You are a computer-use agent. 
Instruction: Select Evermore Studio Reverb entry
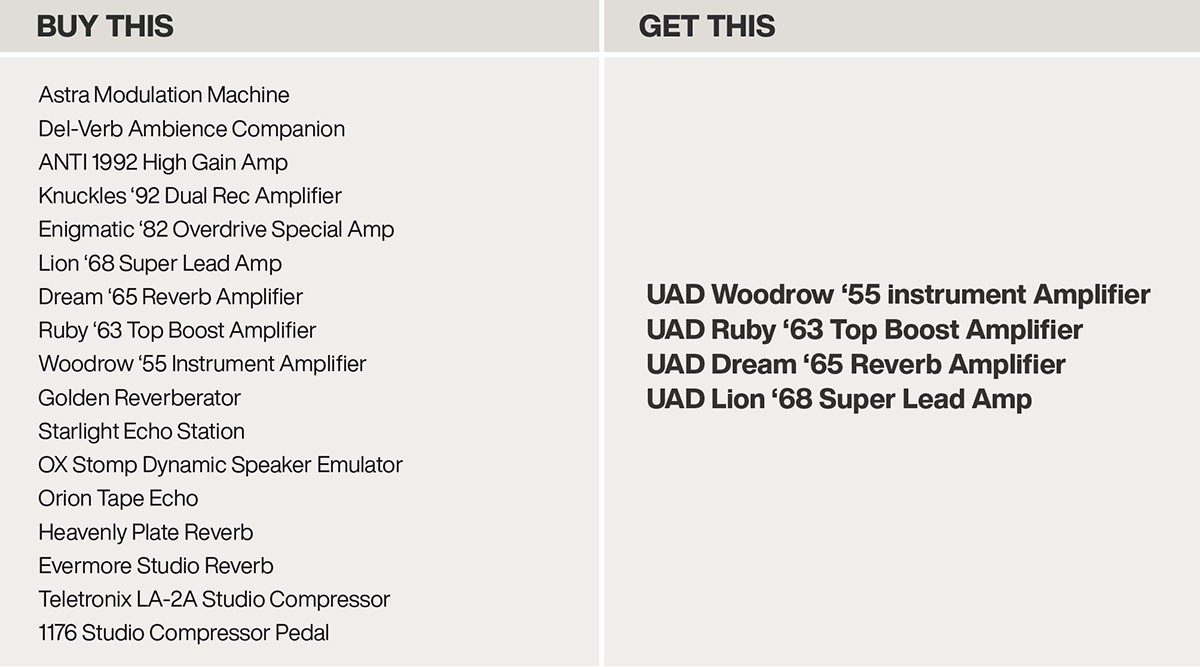pyautogui.click(x=155, y=566)
